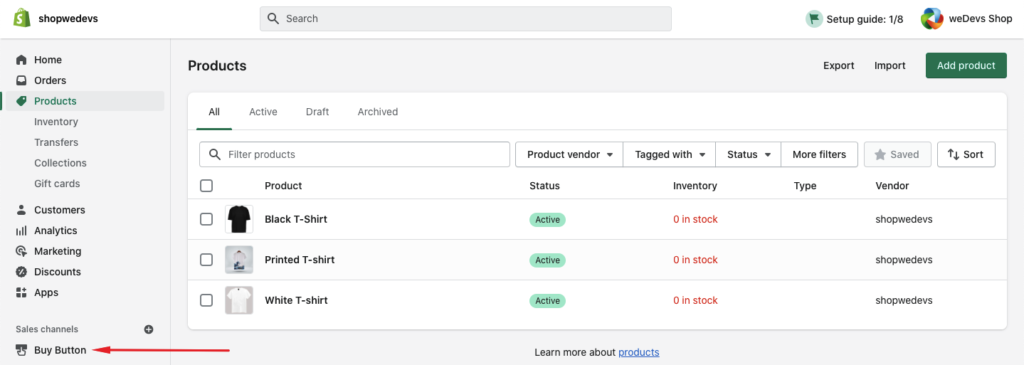Switch to the Draft tab
The height and width of the screenshot is (365, 1024).
[317, 112]
